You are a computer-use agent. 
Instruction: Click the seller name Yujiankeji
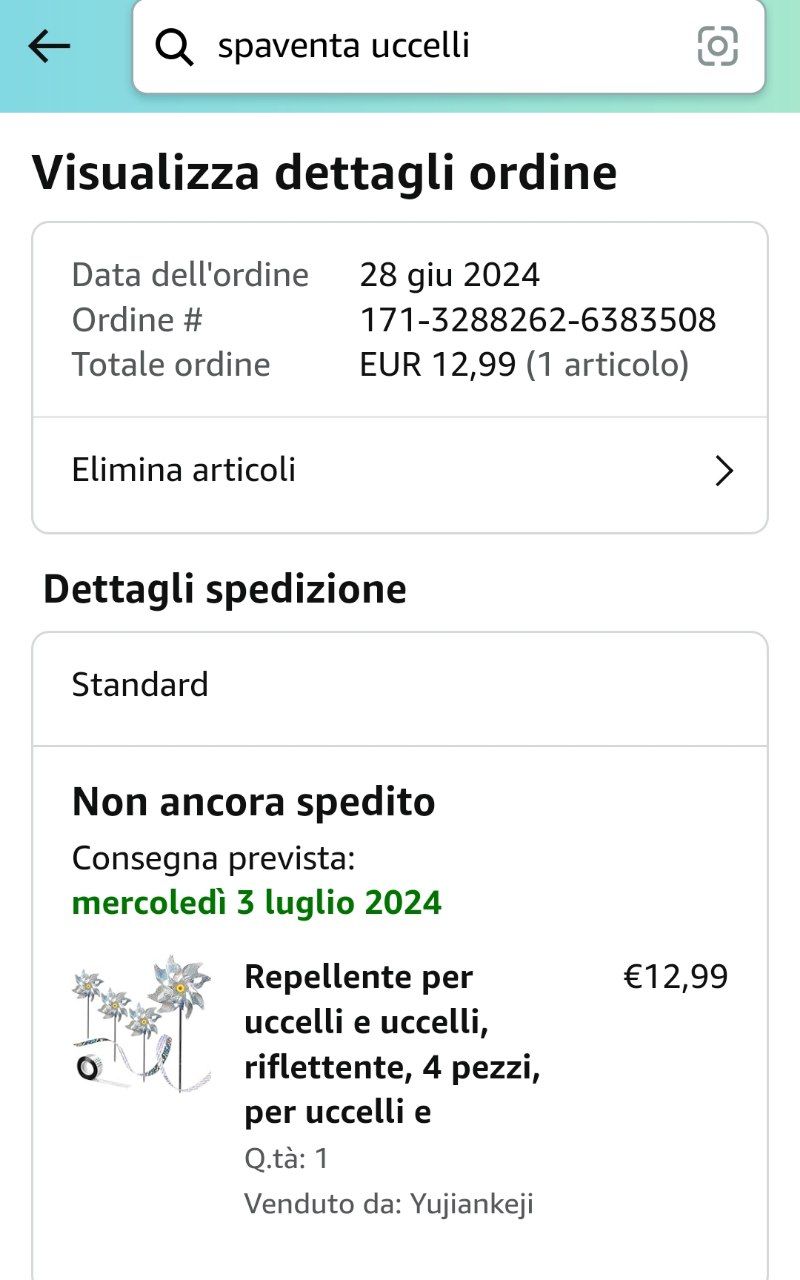(471, 1204)
